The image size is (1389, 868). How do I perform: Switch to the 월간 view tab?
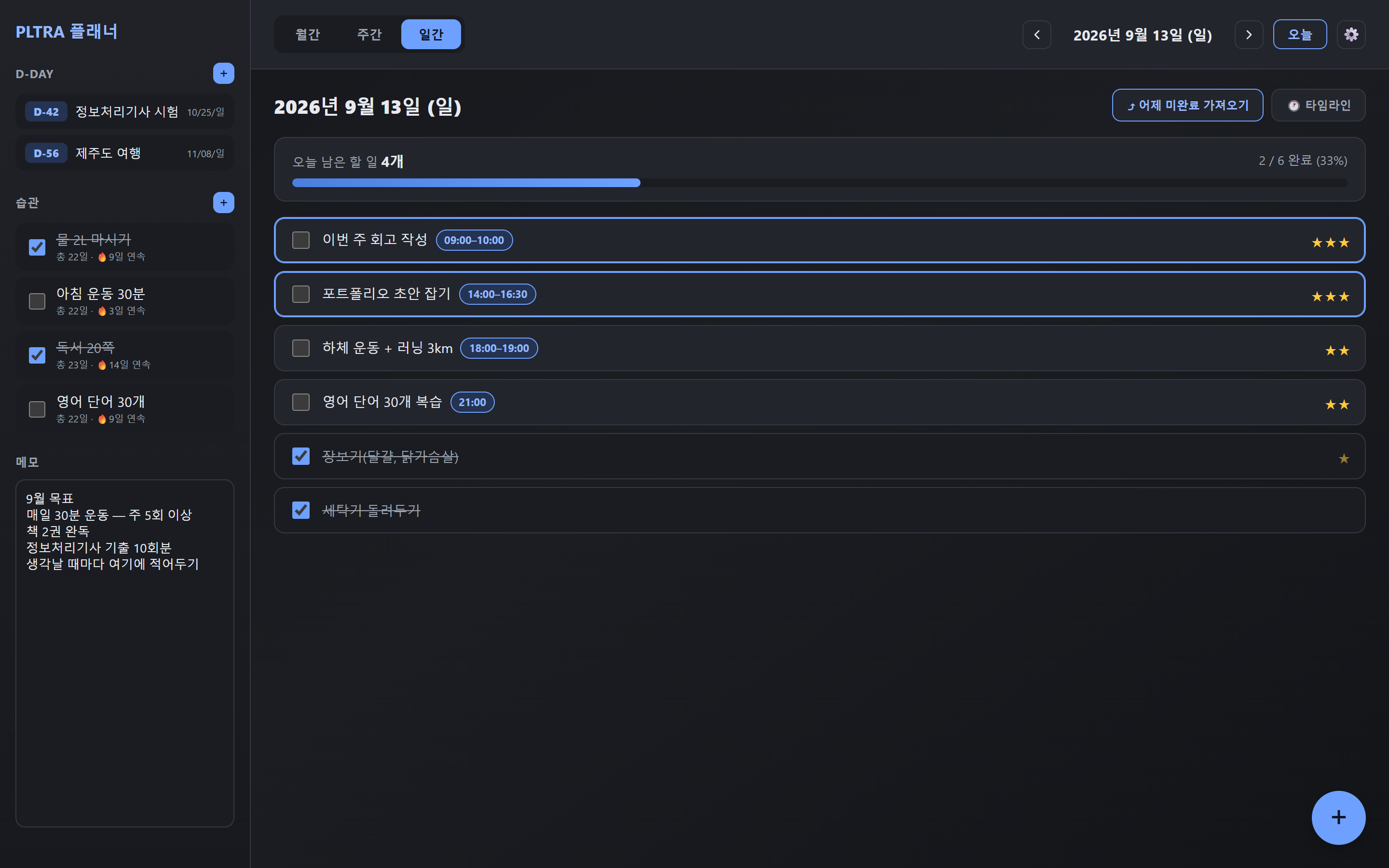point(307,34)
